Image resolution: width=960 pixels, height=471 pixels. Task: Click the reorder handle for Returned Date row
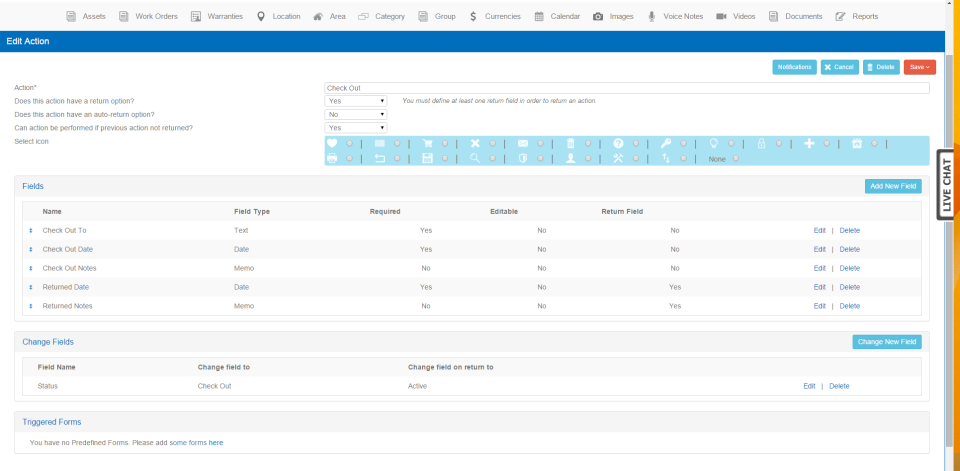click(31, 287)
